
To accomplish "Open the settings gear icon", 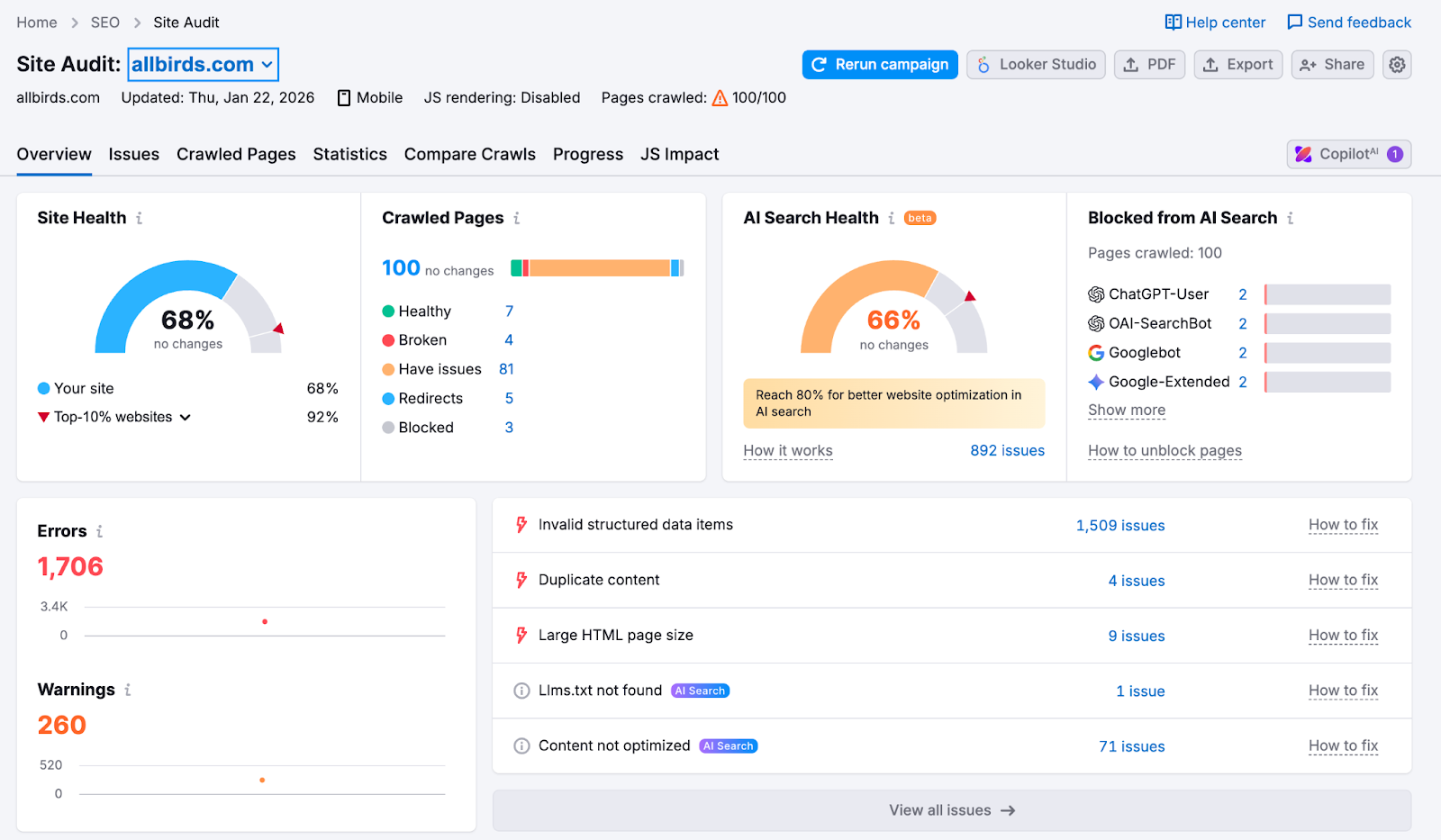I will click(x=1397, y=65).
